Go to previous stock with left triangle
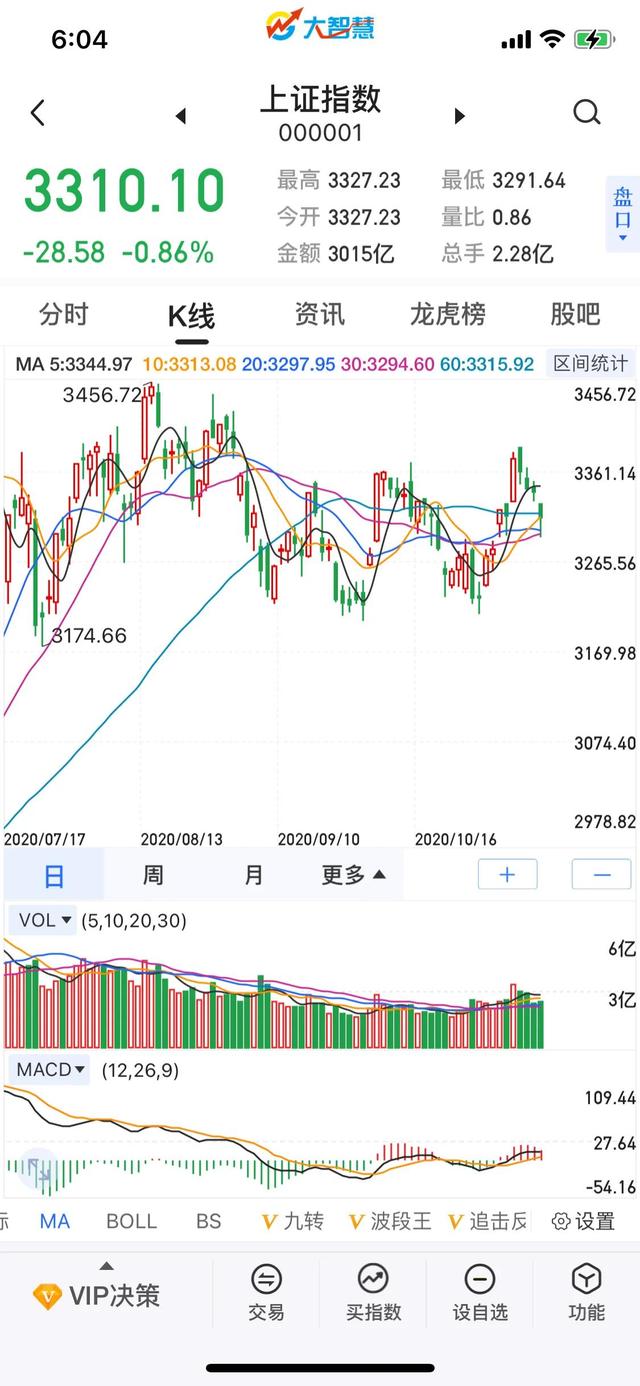 click(181, 116)
